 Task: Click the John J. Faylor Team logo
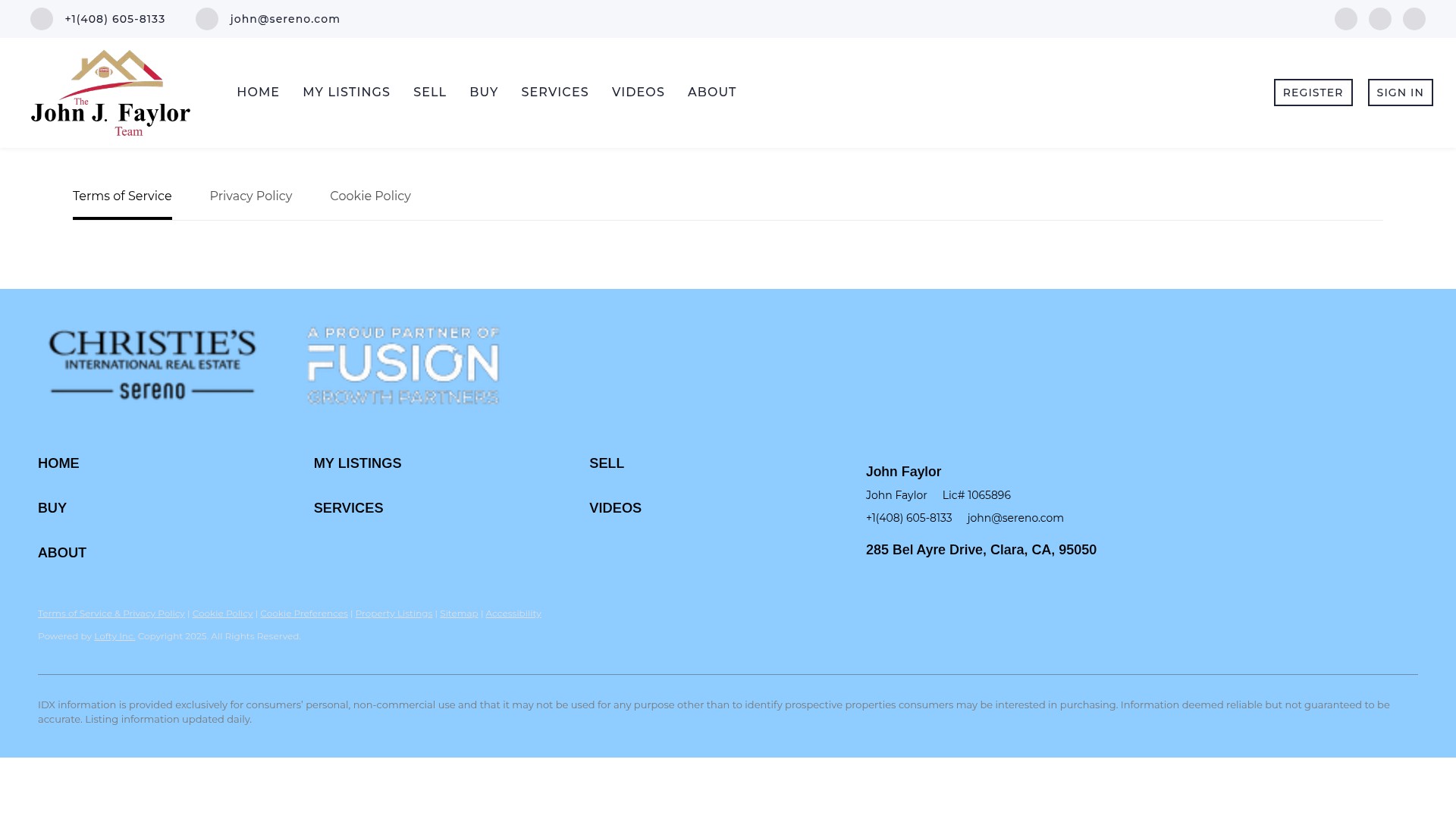point(111,93)
